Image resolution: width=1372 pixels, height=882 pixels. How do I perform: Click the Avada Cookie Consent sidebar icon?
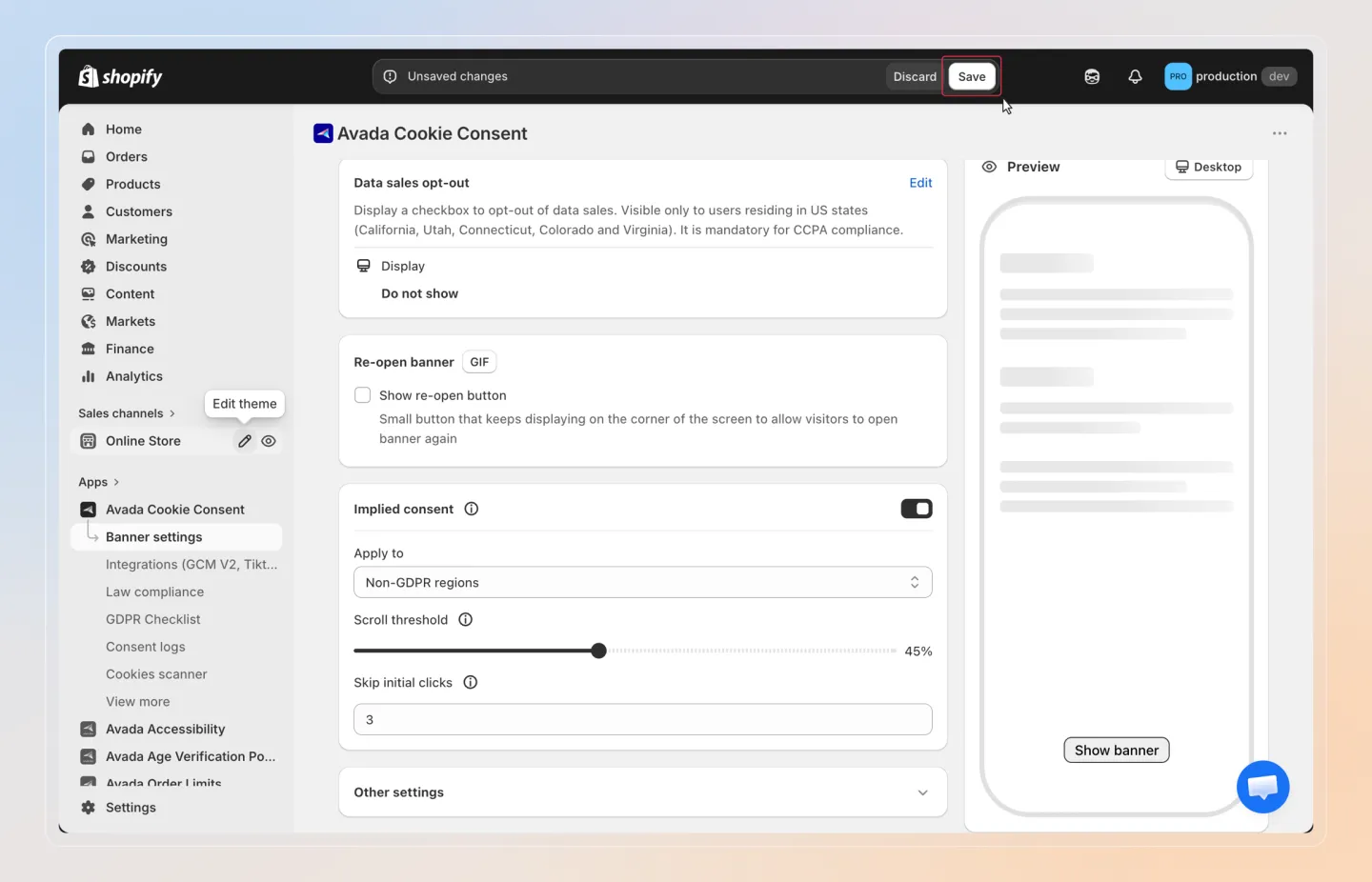click(x=89, y=510)
